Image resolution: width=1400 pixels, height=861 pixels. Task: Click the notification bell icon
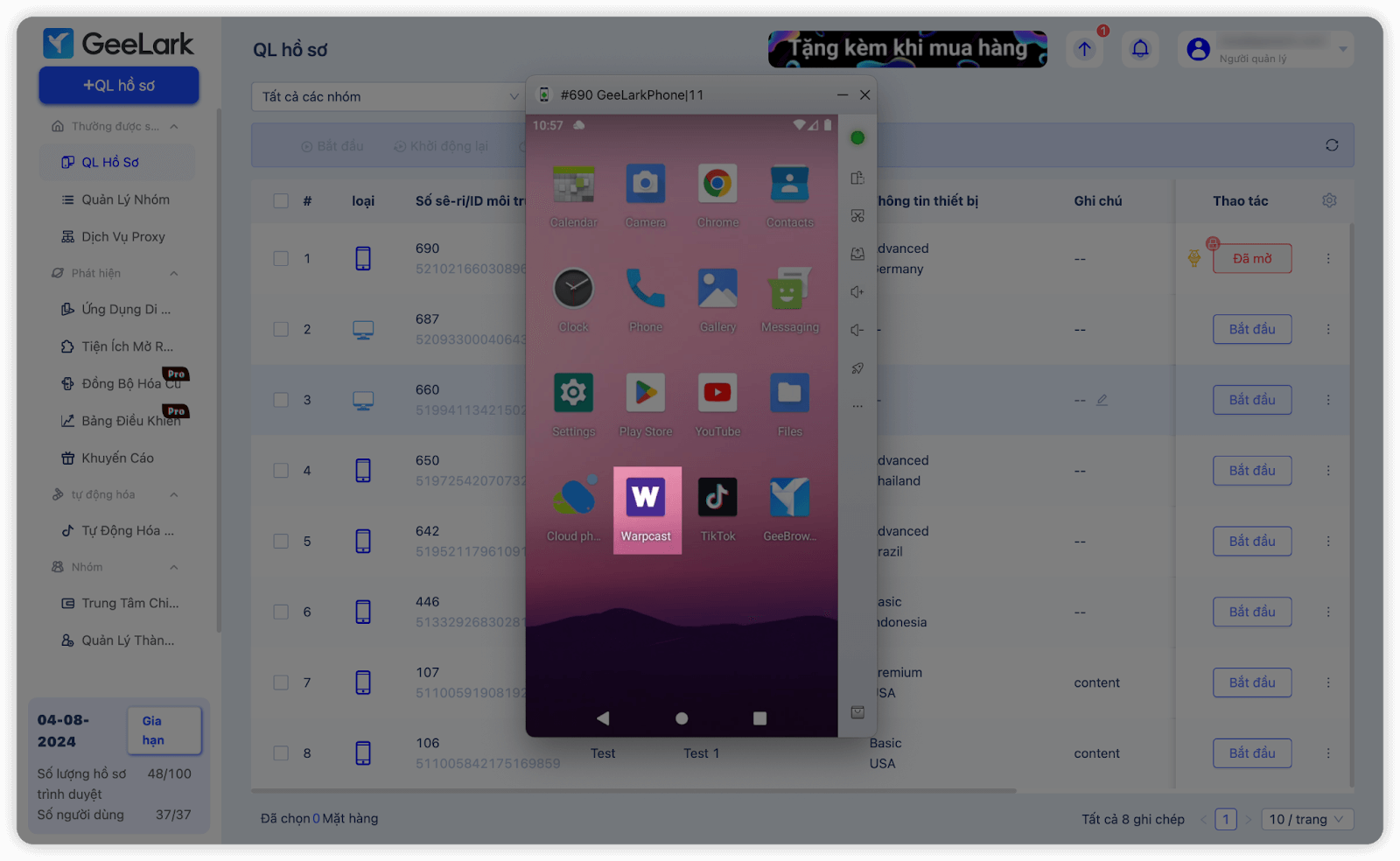(1140, 49)
